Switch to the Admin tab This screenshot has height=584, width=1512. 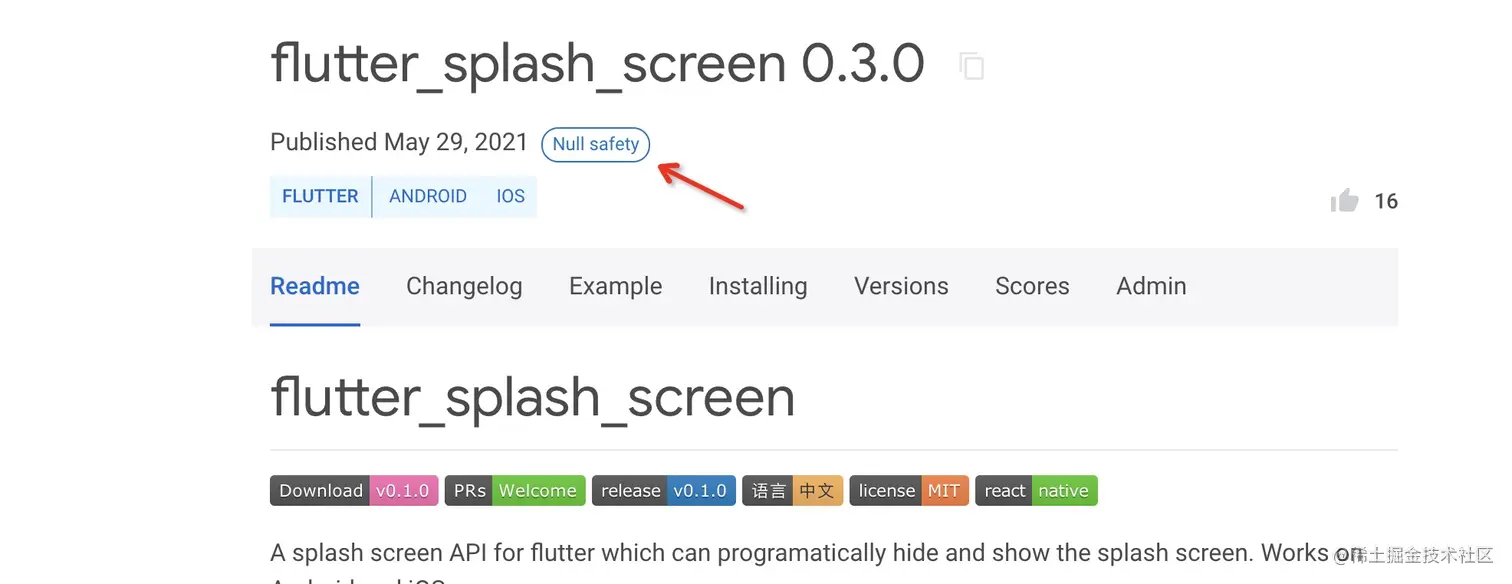1151,286
